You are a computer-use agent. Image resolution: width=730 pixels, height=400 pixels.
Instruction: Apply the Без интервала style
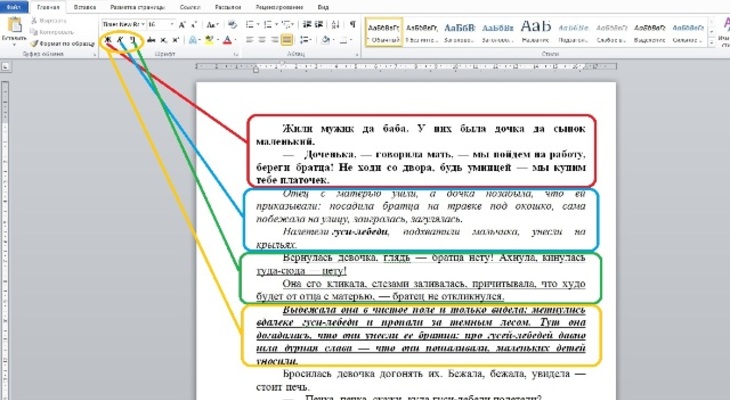421,32
